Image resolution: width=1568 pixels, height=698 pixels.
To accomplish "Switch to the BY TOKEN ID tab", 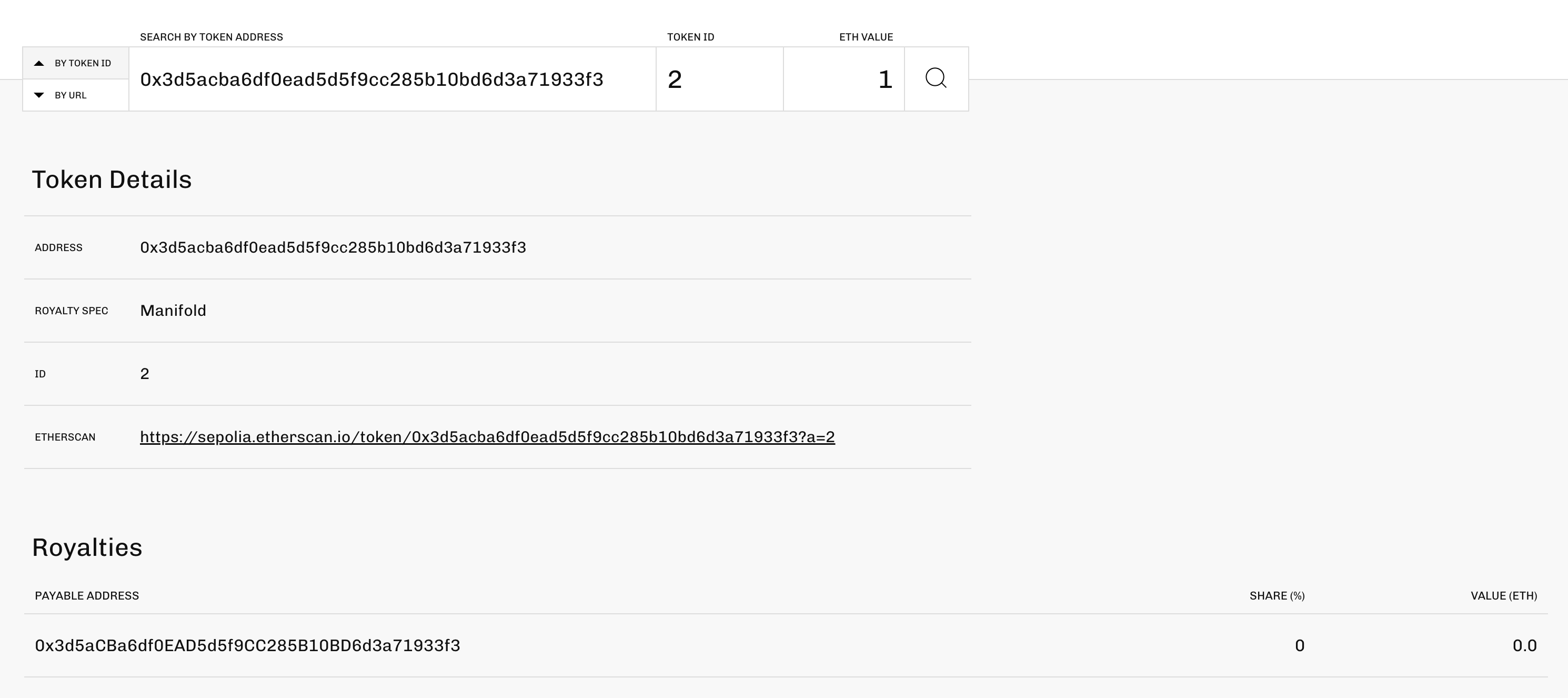I will [x=82, y=63].
